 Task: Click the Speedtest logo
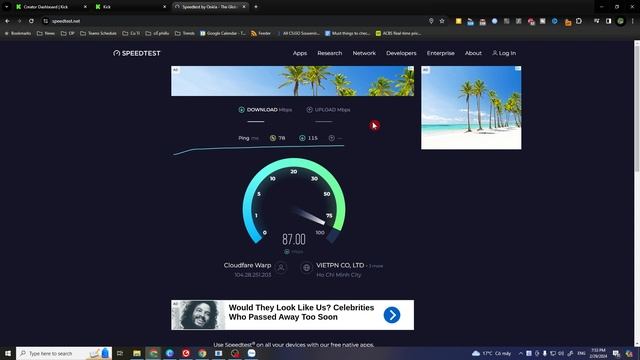click(137, 53)
